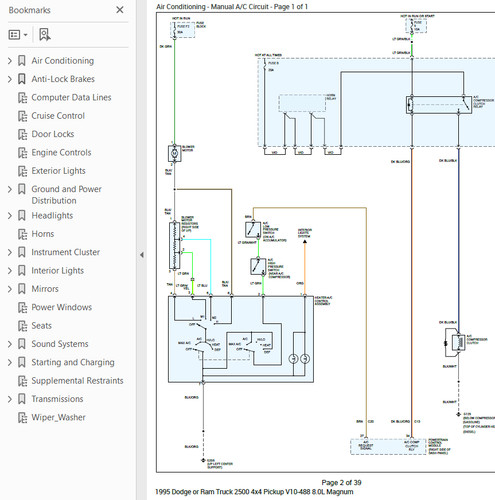
Task: Expand the Air Conditioning bookmark
Action: pos(10,61)
